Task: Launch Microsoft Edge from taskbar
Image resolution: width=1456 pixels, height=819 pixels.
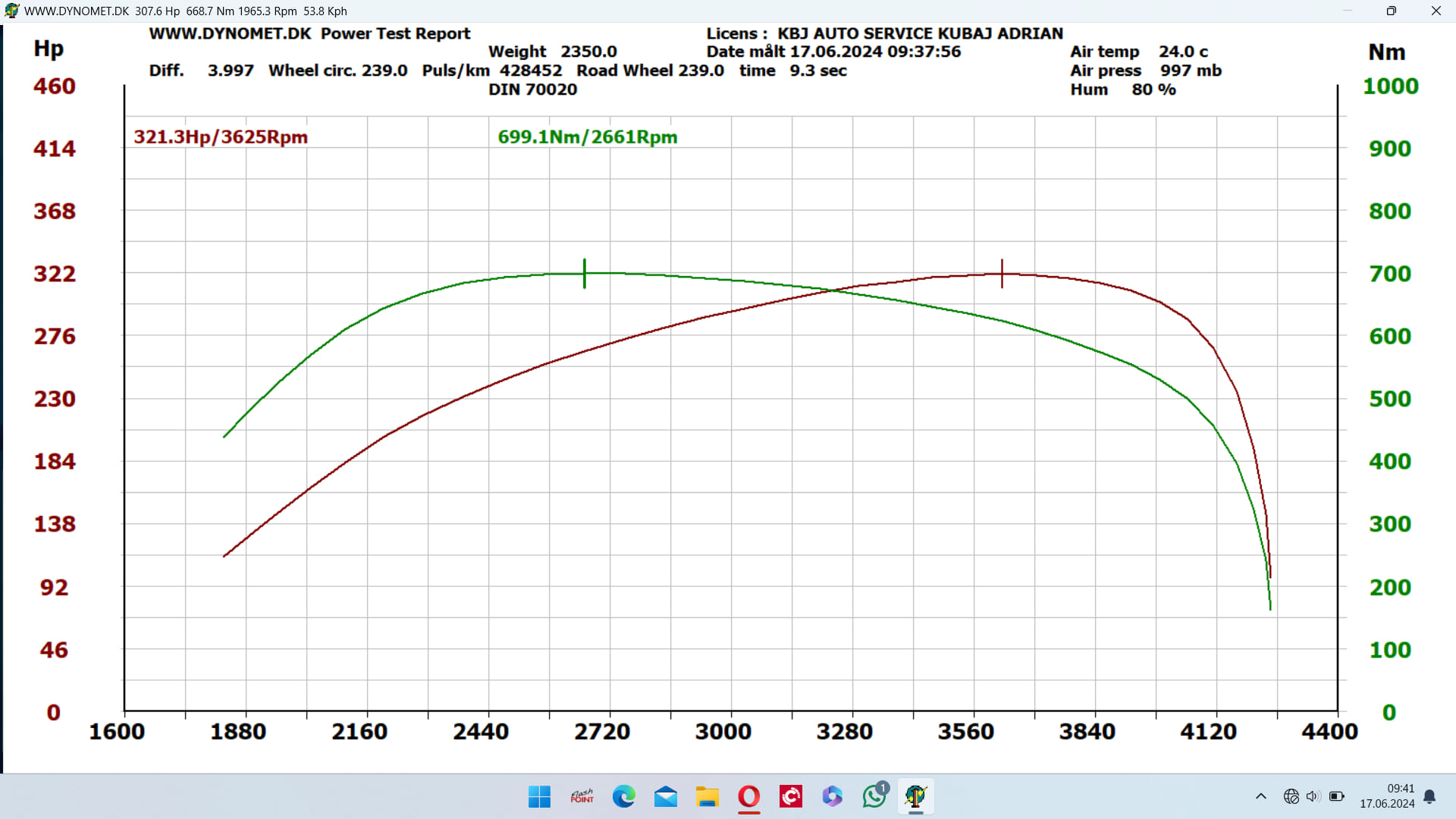Action: tap(623, 796)
